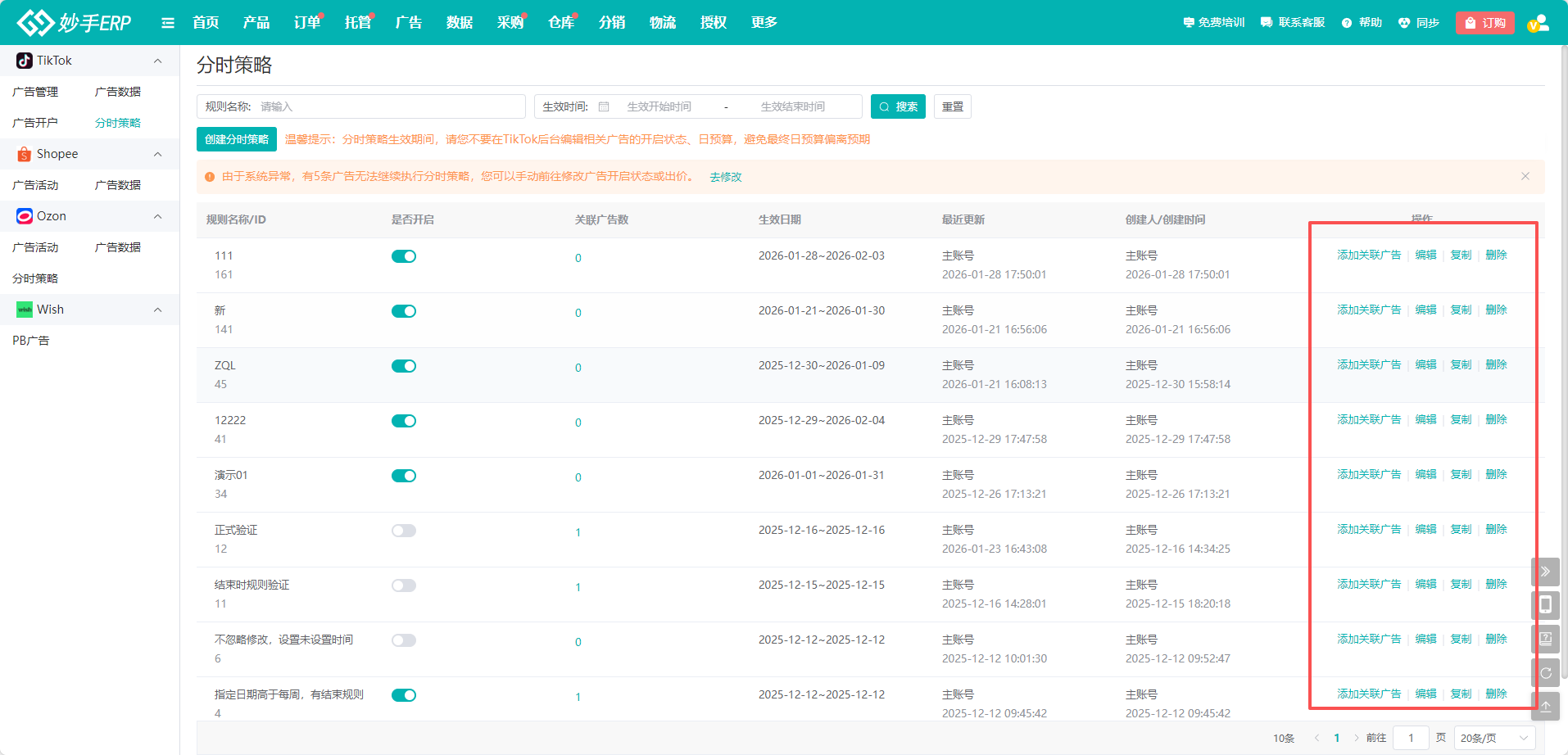Viewport: 1568px width, 755px height.
Task: Click the refresh floating icon
Action: (1545, 673)
